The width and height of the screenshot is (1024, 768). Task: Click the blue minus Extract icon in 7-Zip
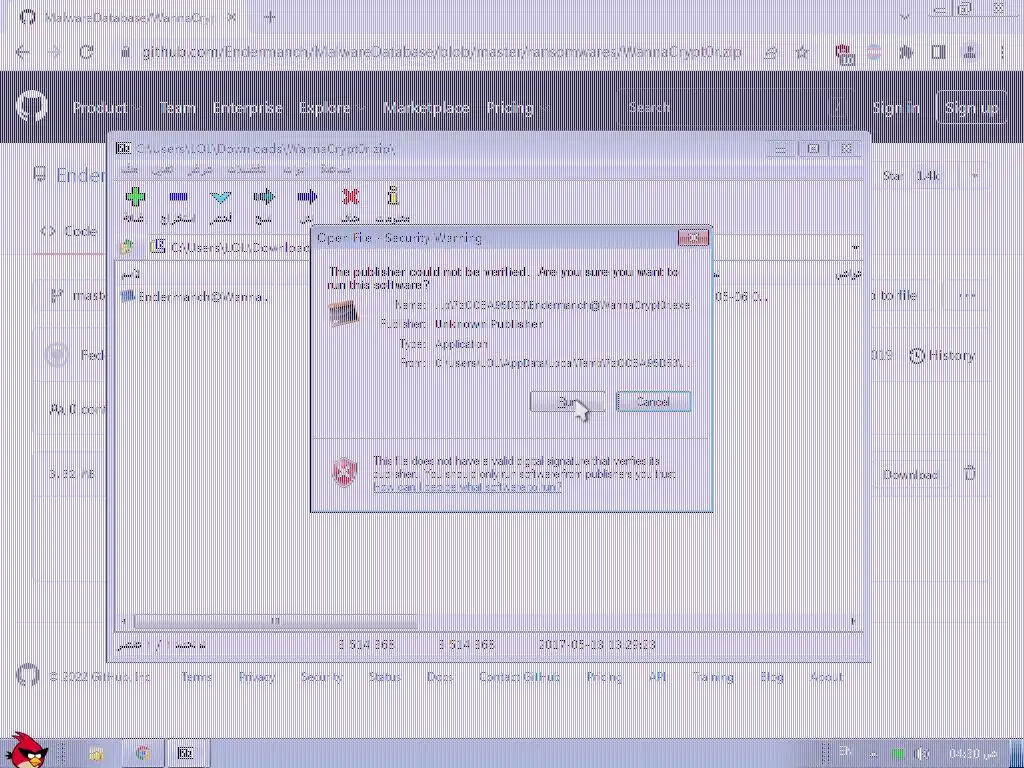178,197
